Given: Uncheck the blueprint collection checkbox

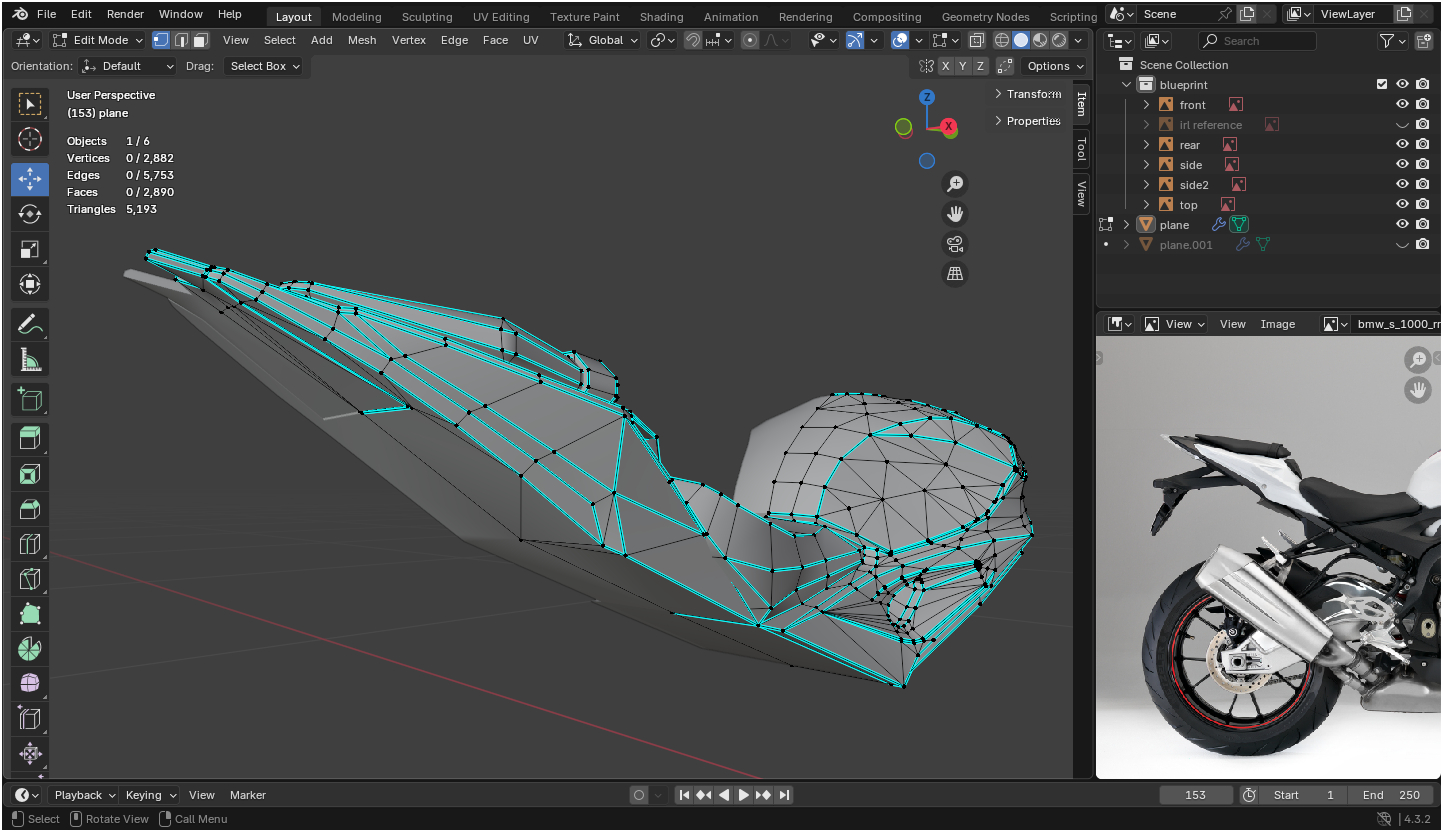Looking at the screenshot, I should coord(1382,84).
